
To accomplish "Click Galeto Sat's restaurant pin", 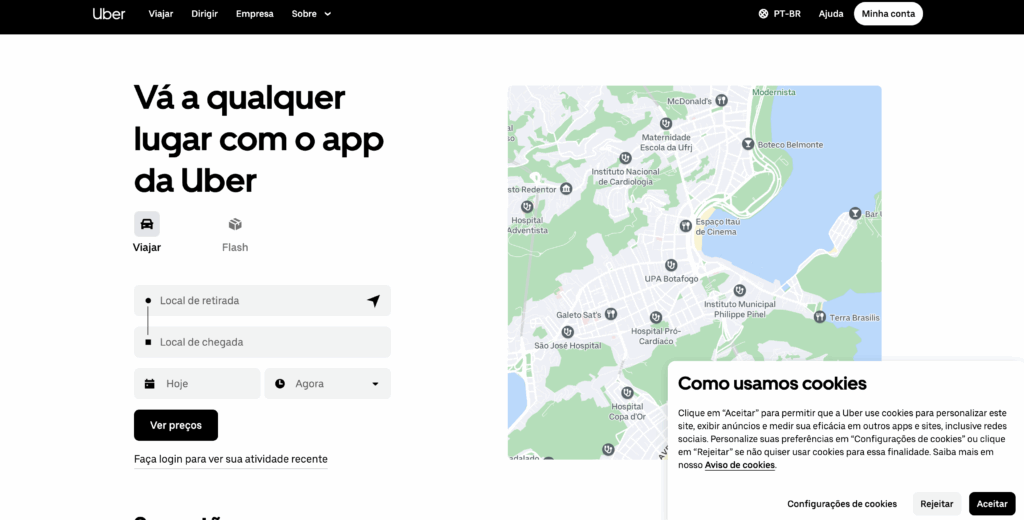I will (x=611, y=314).
